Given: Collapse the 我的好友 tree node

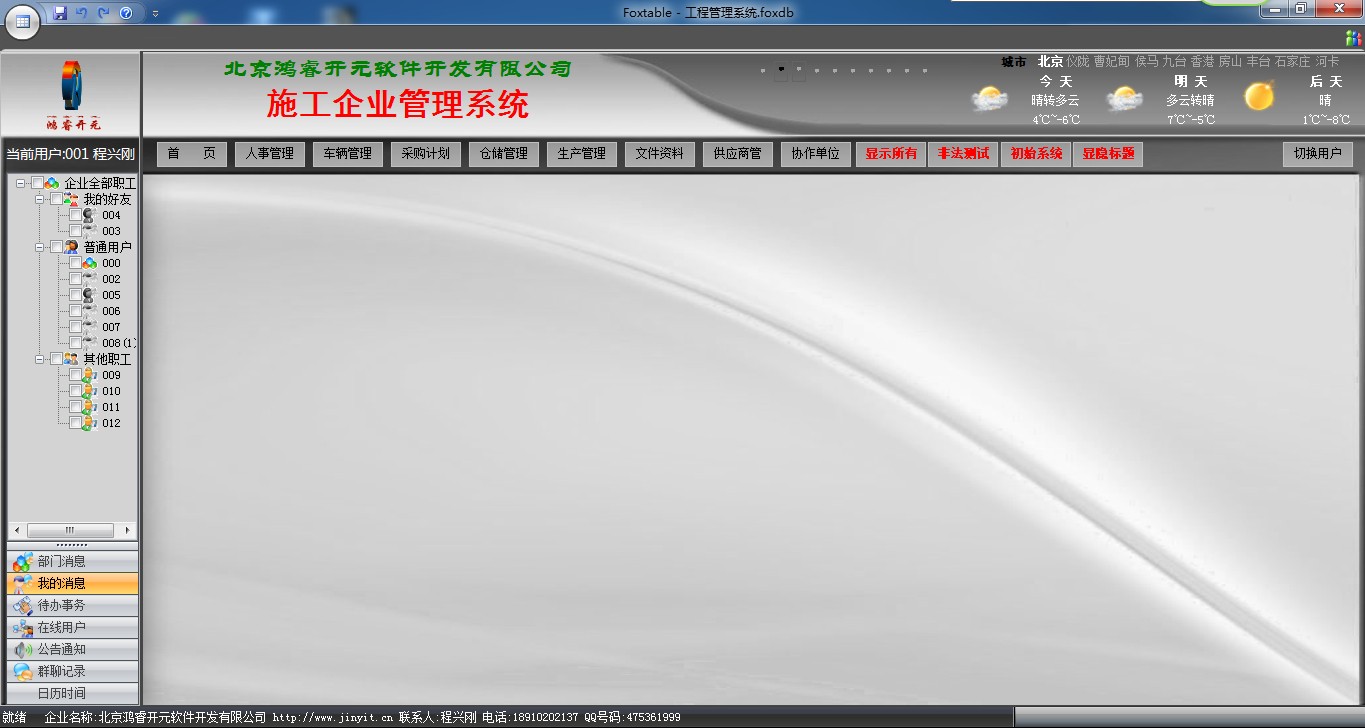Looking at the screenshot, I should (40, 199).
